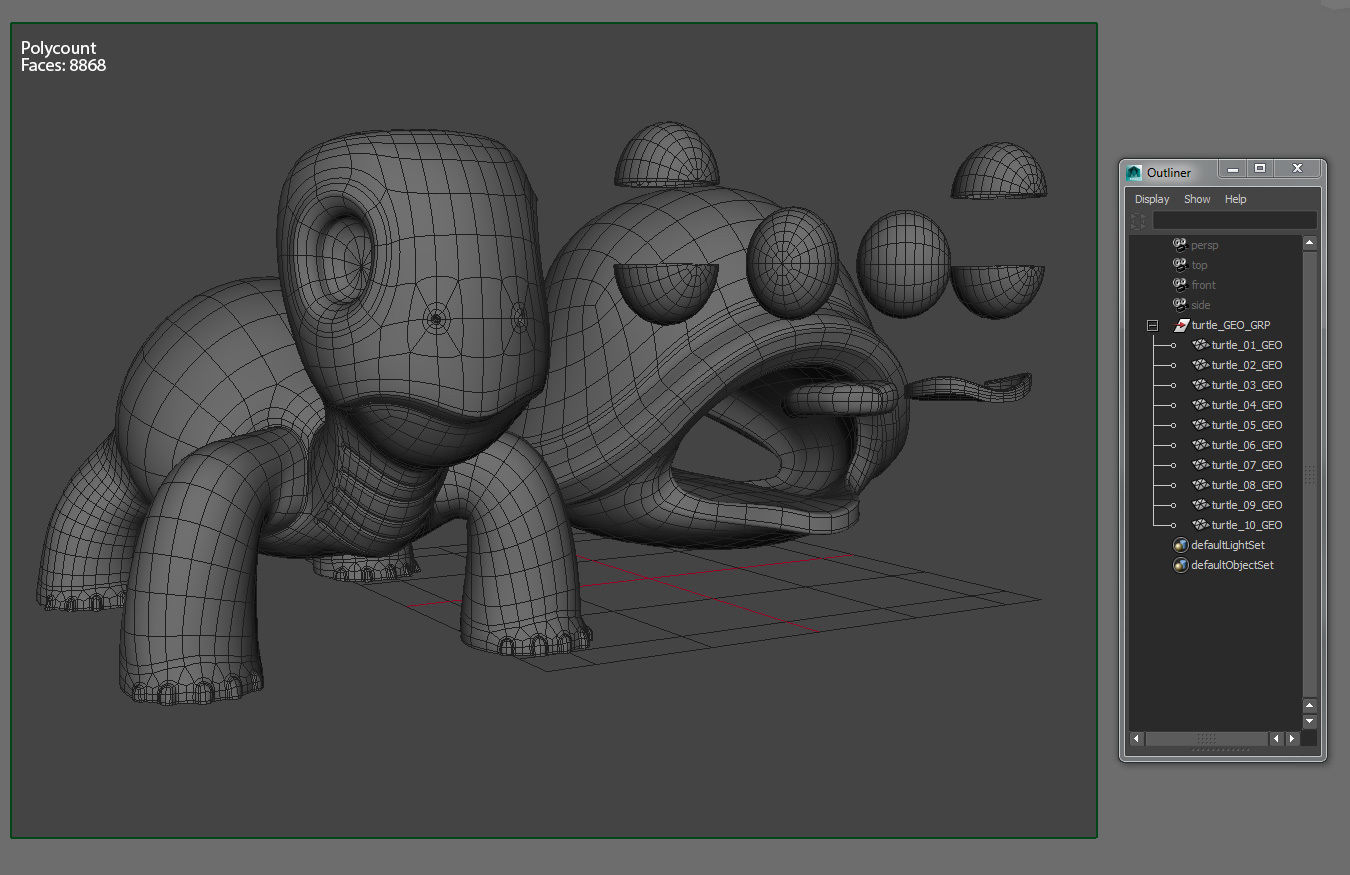The width and height of the screenshot is (1350, 875).
Task: Click the scroll-down arrow in Outliner
Action: coord(1310,721)
